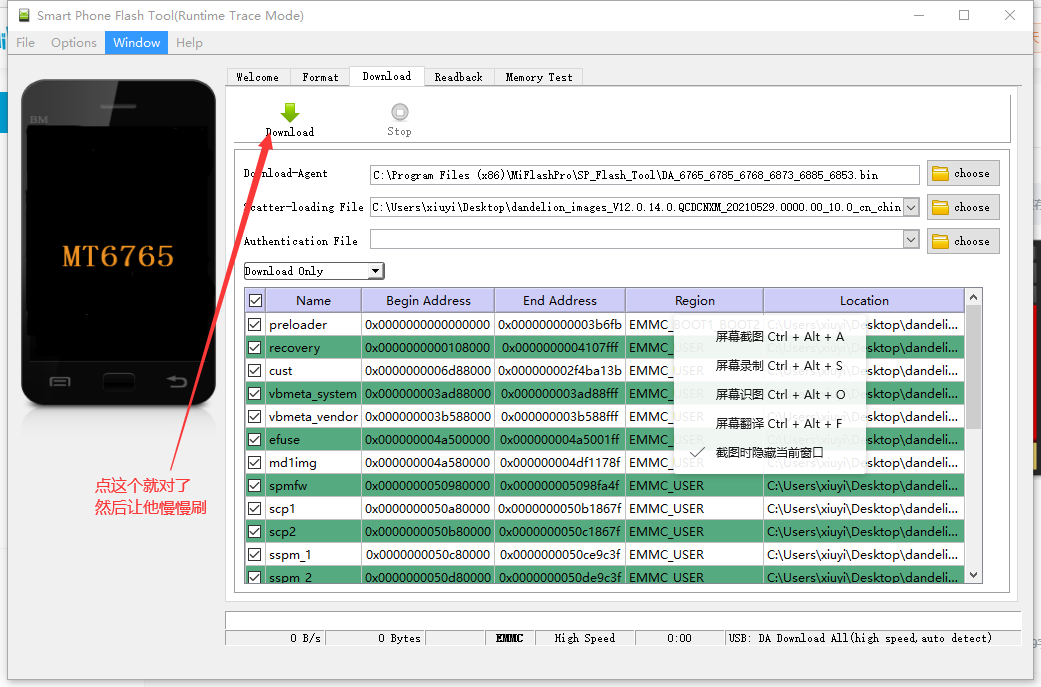Switch to the Welcome tab

coord(258,77)
